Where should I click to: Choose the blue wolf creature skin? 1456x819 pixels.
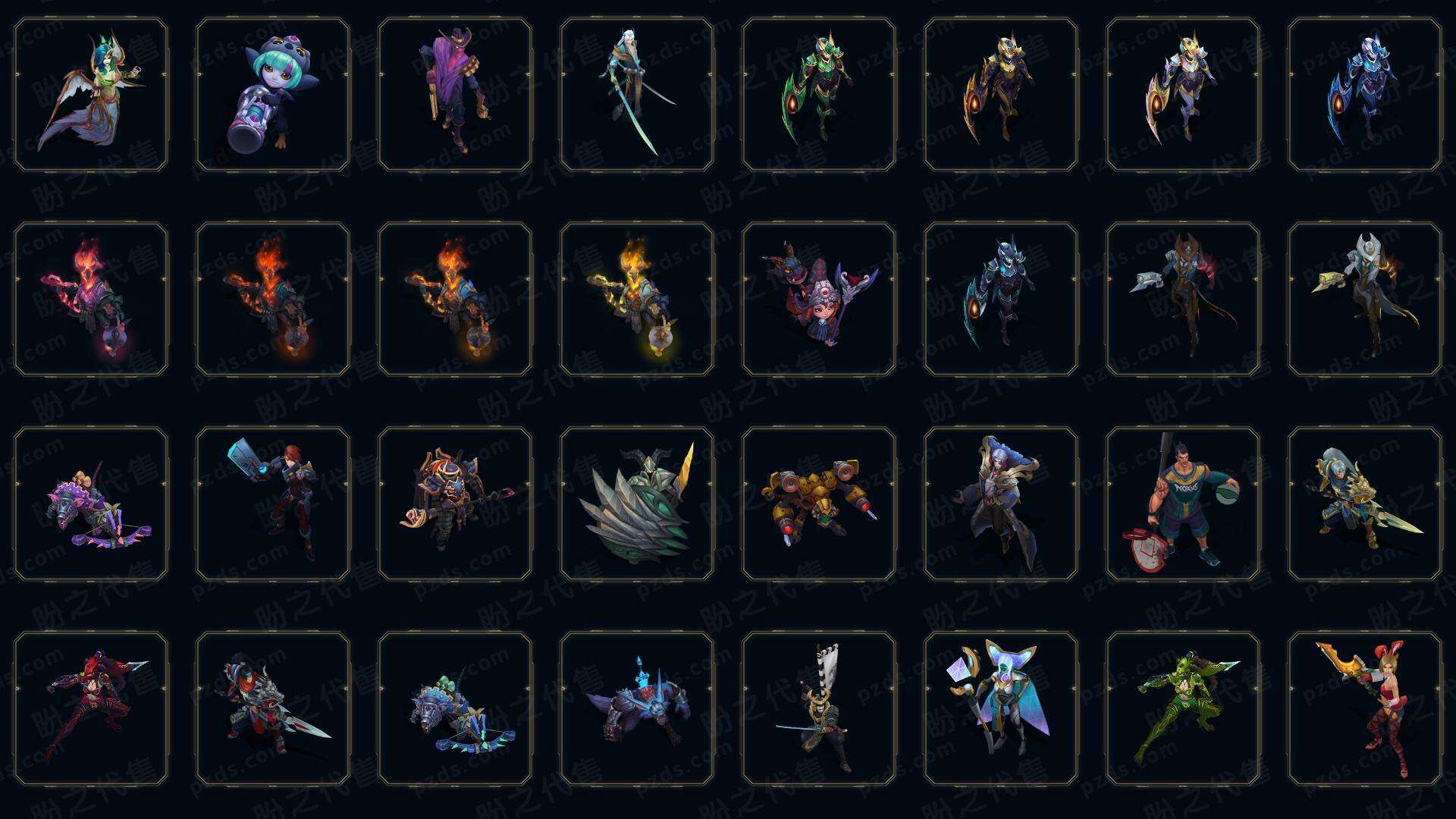637,709
